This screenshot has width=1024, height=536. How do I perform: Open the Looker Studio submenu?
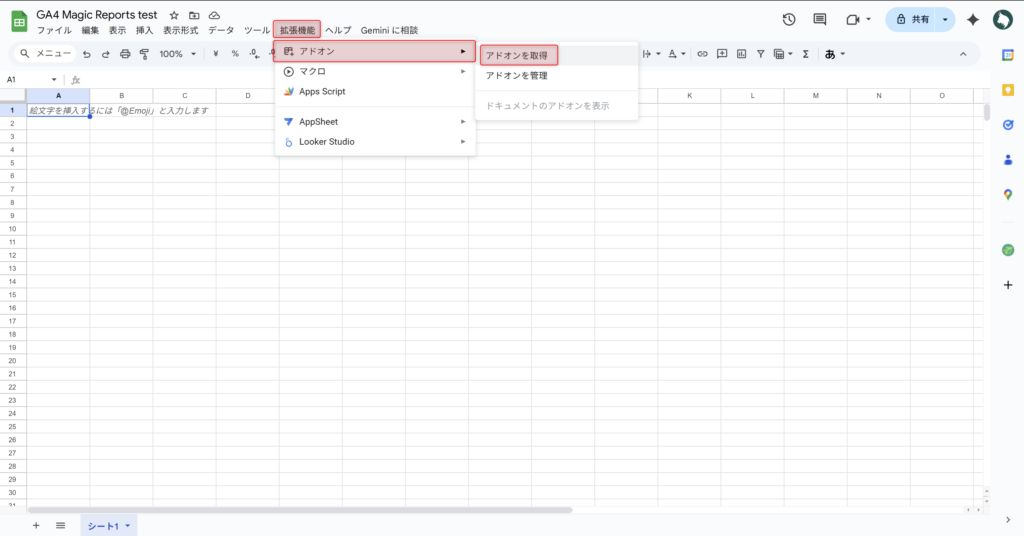tap(375, 142)
